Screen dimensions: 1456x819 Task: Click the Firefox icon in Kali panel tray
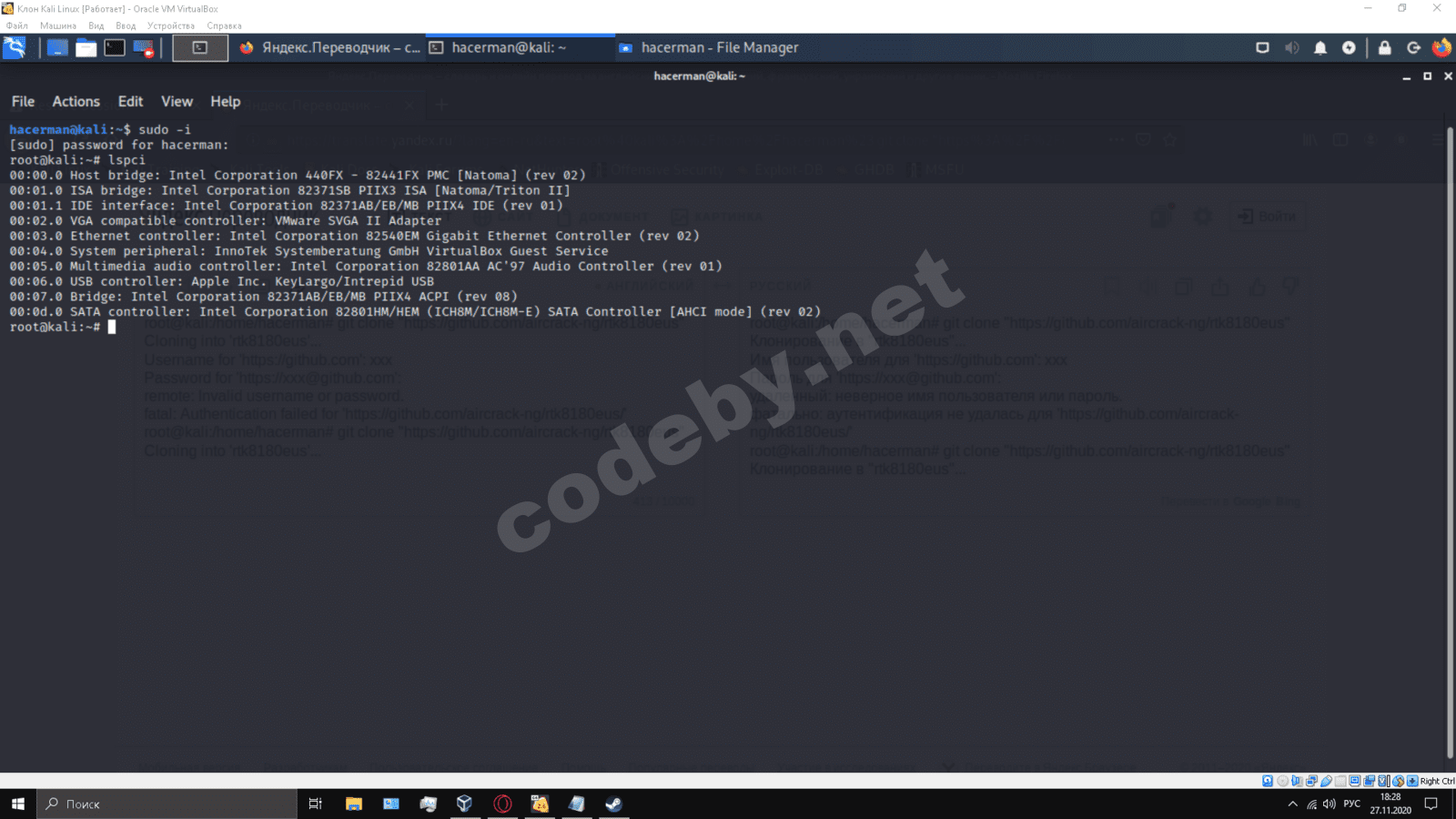(1441, 47)
